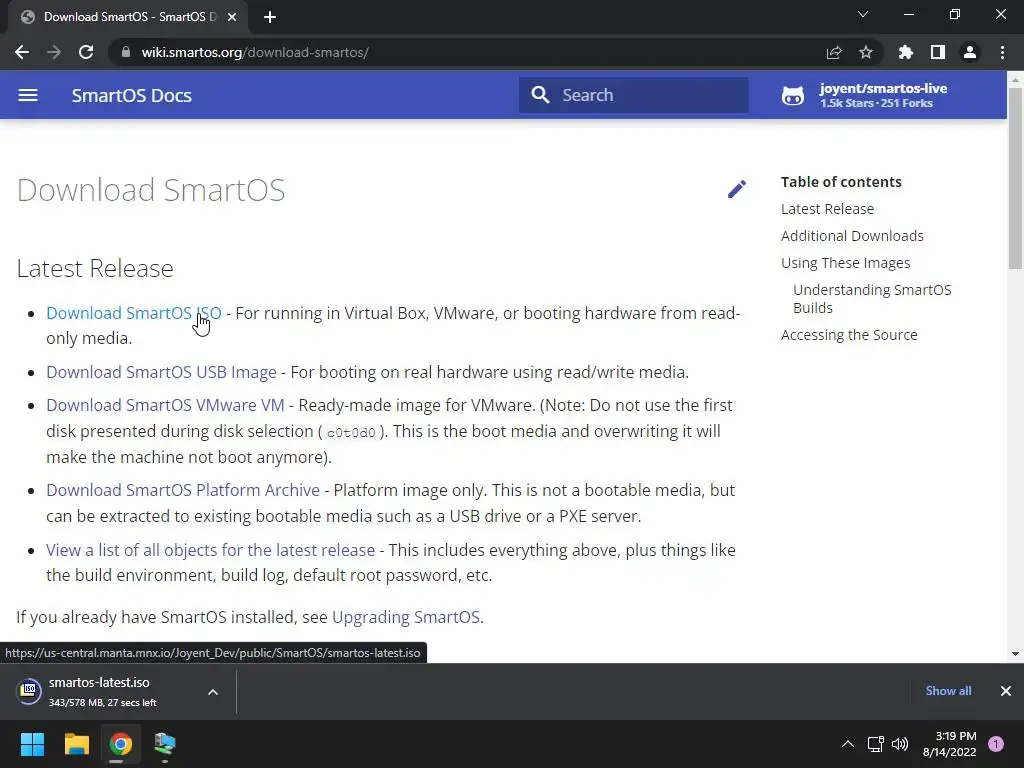Open File Explorer from the taskbar
This screenshot has height=768, width=1024.
[76, 744]
